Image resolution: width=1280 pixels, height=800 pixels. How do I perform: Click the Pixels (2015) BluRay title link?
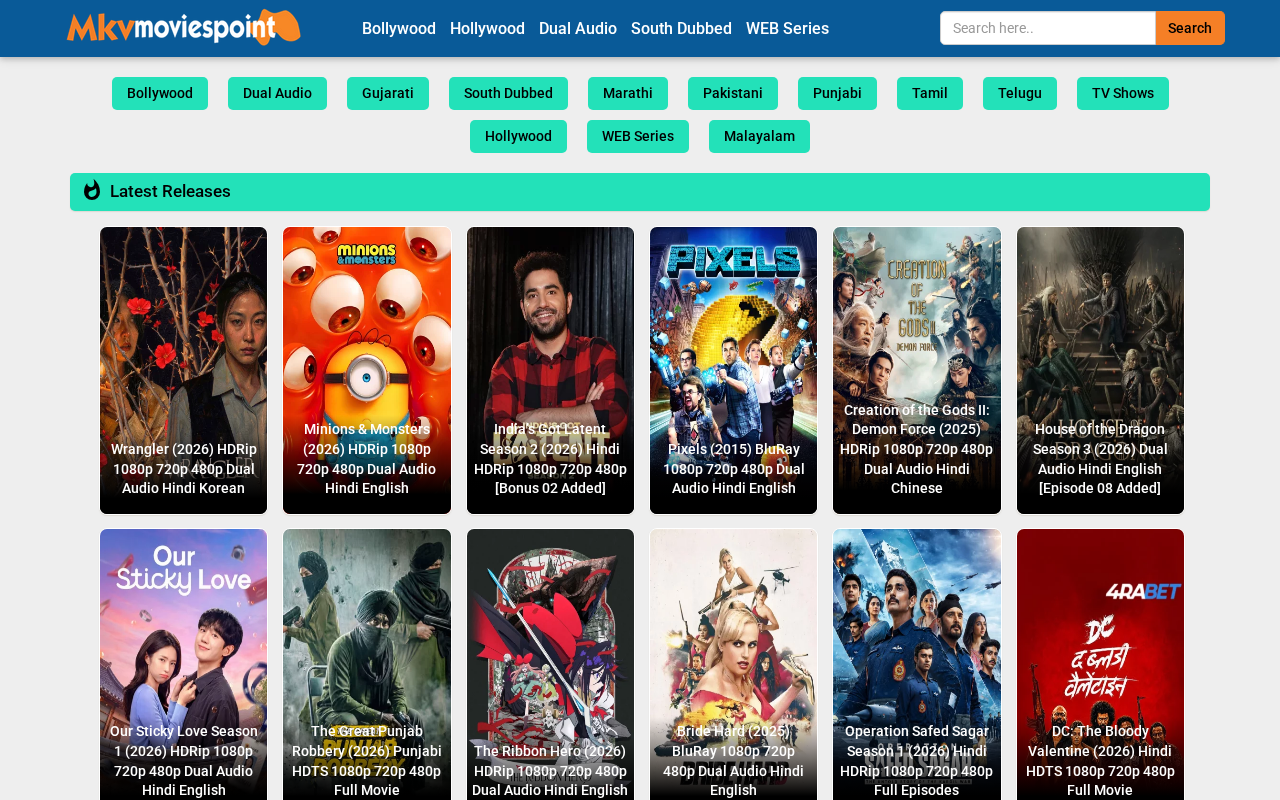click(733, 469)
